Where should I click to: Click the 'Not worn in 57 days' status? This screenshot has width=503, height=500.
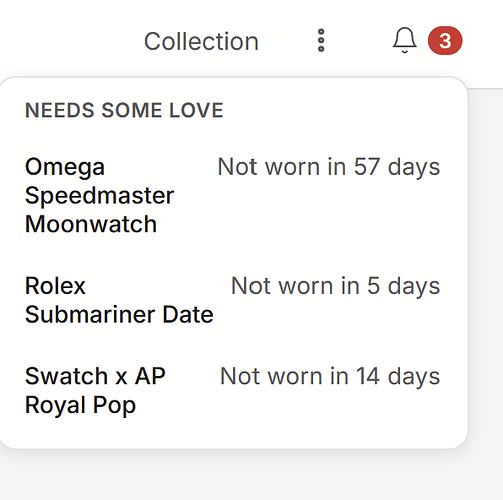click(x=329, y=167)
